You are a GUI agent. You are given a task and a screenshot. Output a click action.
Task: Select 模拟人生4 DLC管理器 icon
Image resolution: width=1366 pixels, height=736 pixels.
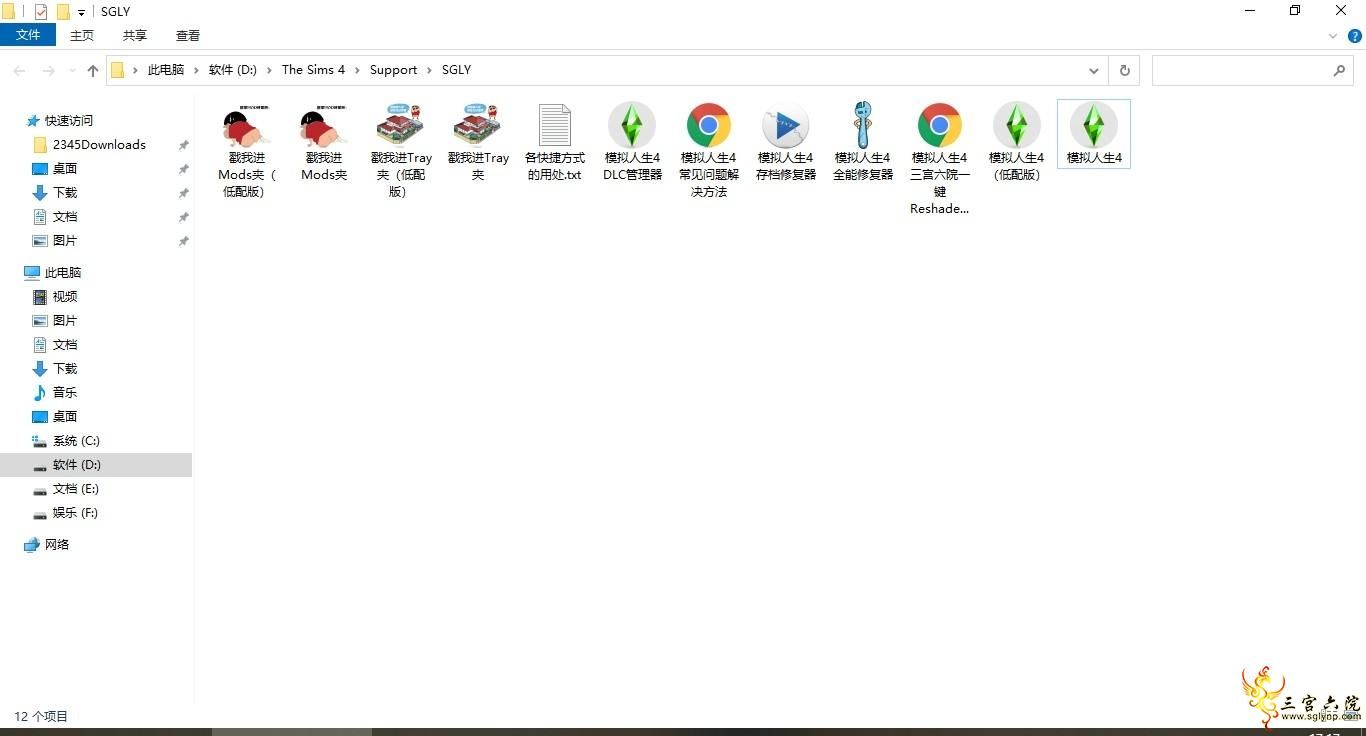(632, 126)
